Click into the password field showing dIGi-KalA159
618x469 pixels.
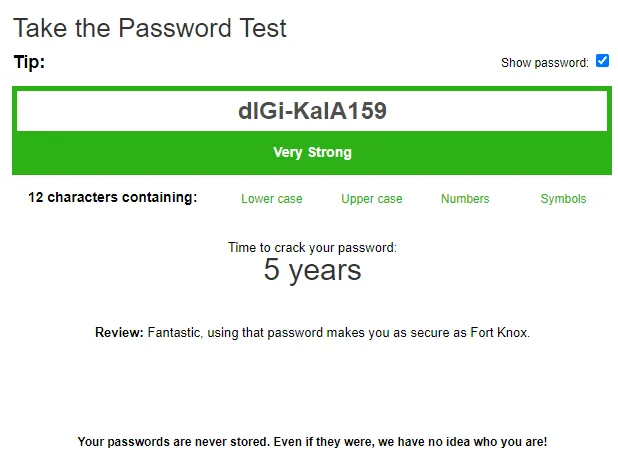point(312,111)
